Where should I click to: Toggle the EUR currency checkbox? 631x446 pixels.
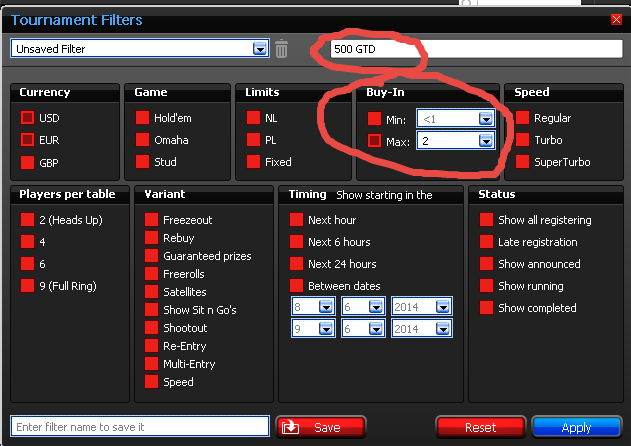[x=27, y=140]
